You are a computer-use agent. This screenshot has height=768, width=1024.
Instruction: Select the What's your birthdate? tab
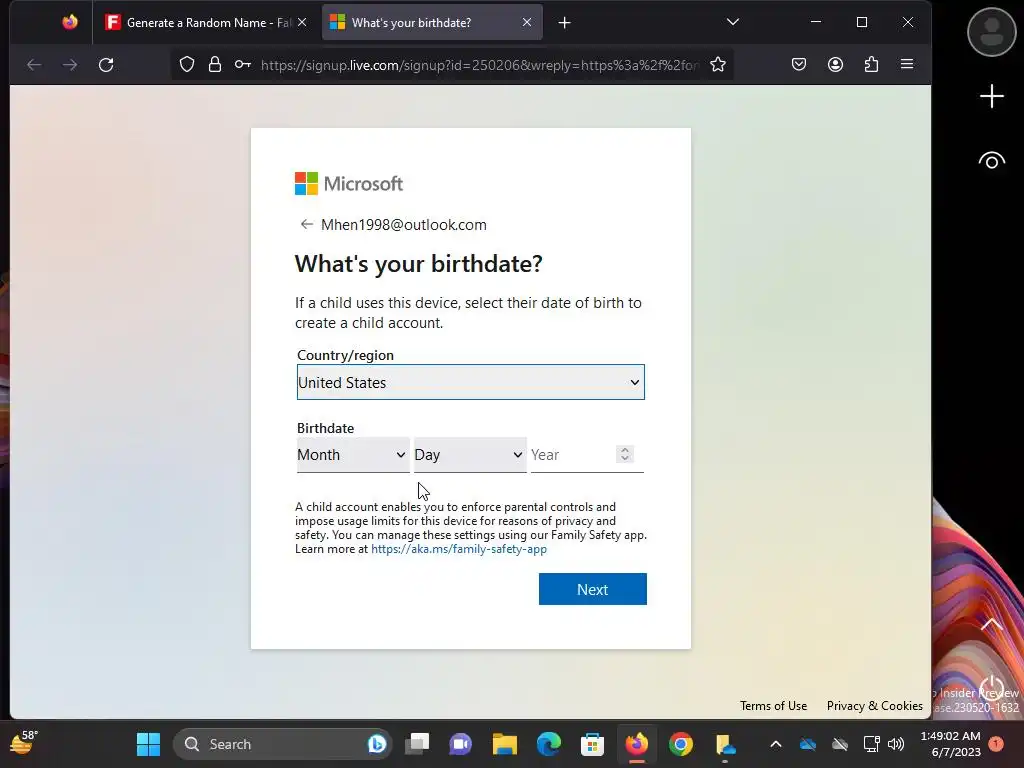432,22
